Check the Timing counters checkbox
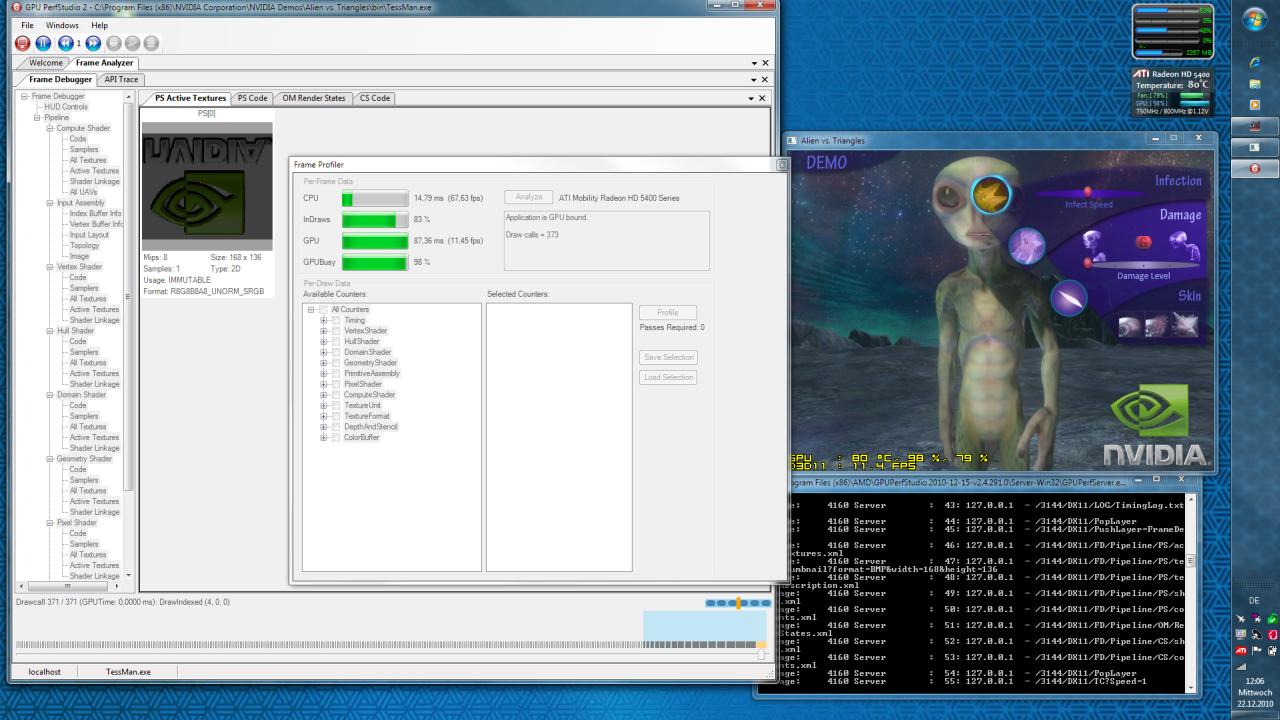This screenshot has height=720, width=1280. tap(336, 320)
